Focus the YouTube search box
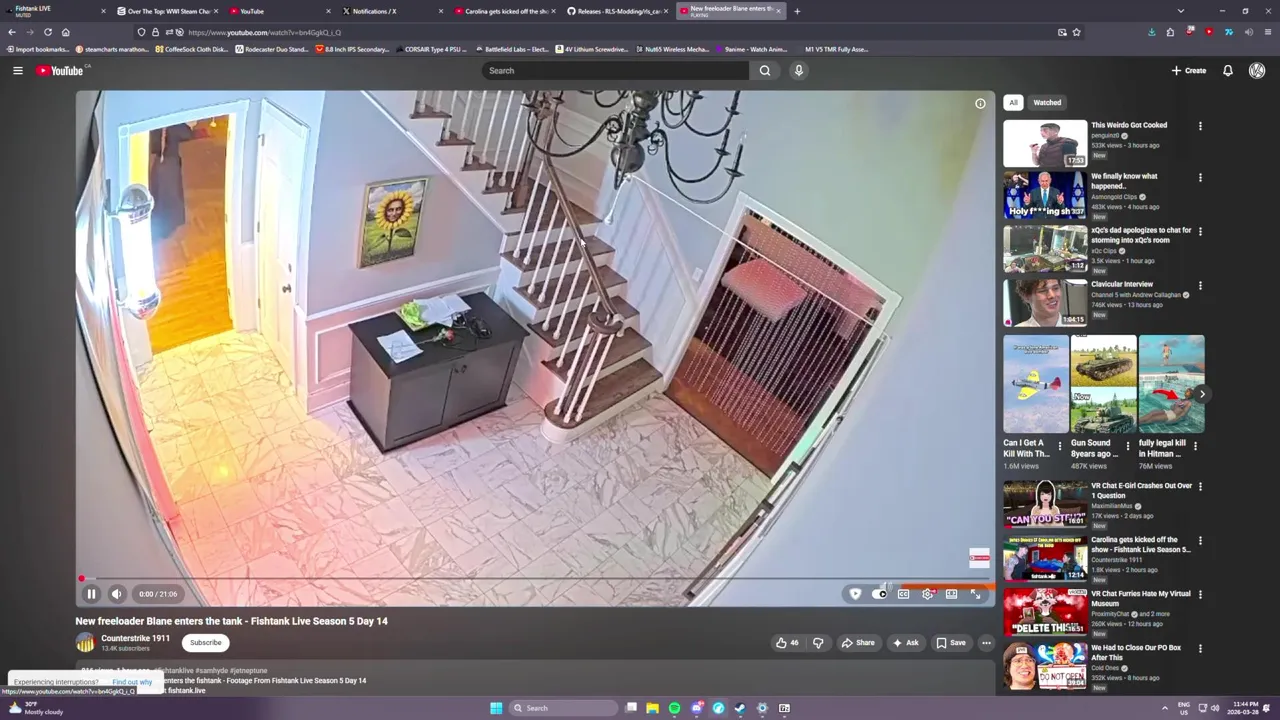The width and height of the screenshot is (1280, 720). [615, 70]
